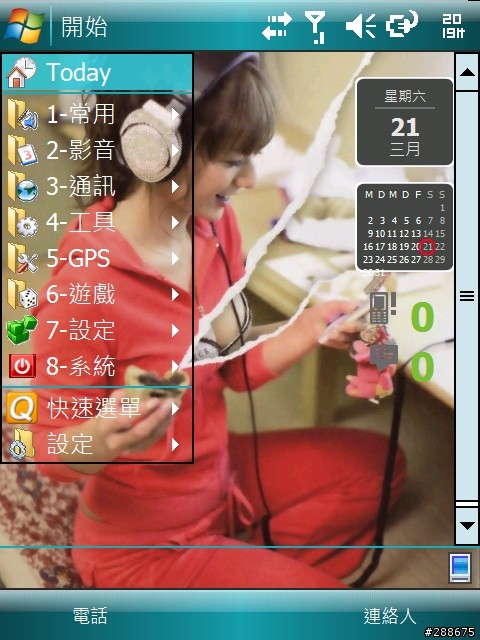Click the 設定 folder gear icon at bottom
480x640 pixels.
(22, 444)
